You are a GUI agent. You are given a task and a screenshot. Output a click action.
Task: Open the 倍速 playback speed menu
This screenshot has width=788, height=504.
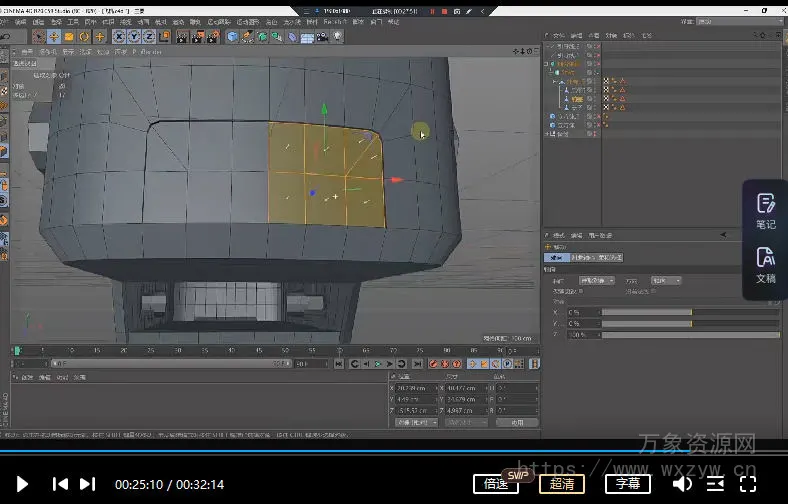point(497,484)
